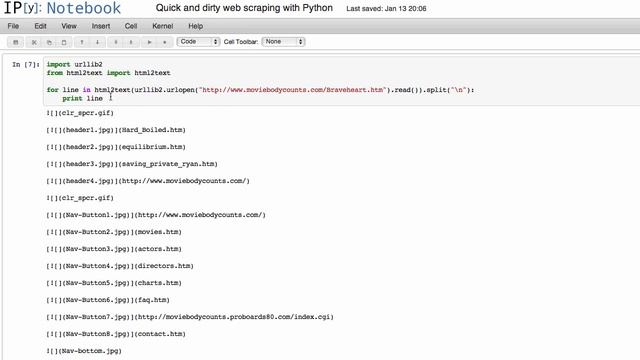Move the cell down with arrow icon
The image size is (640, 360).
[x=97, y=42]
